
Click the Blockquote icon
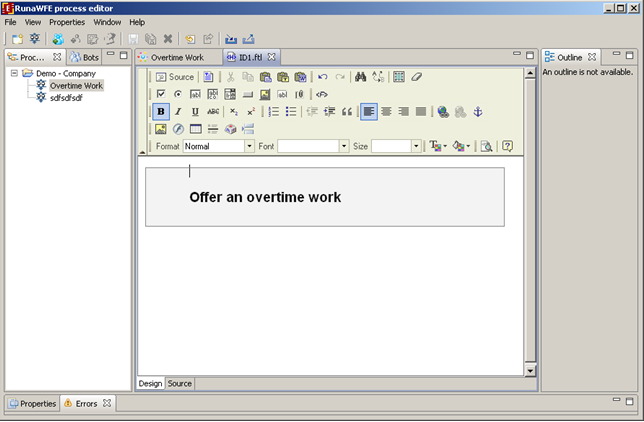tap(347, 112)
